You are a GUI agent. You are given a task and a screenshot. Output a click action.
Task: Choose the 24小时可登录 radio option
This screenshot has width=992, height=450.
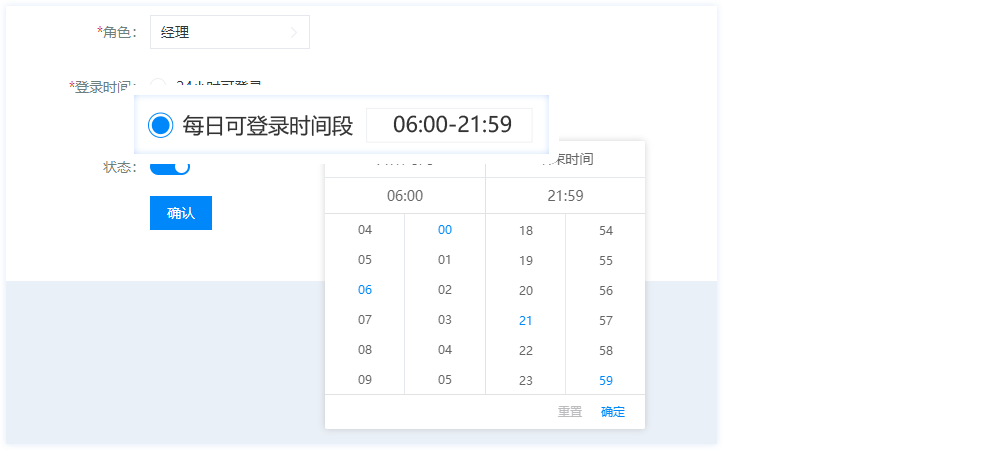(x=158, y=85)
